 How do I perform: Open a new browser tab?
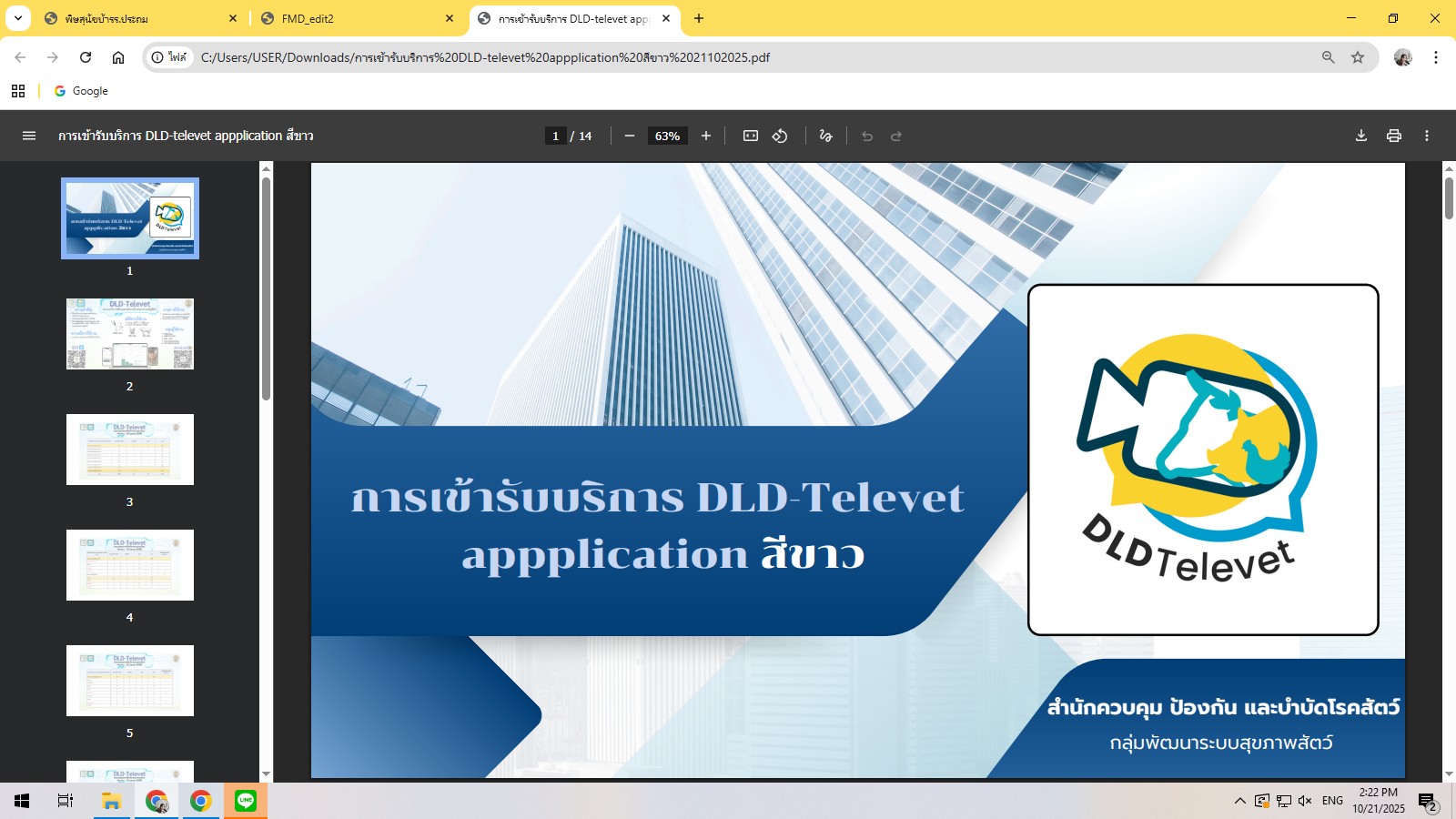pyautogui.click(x=699, y=18)
